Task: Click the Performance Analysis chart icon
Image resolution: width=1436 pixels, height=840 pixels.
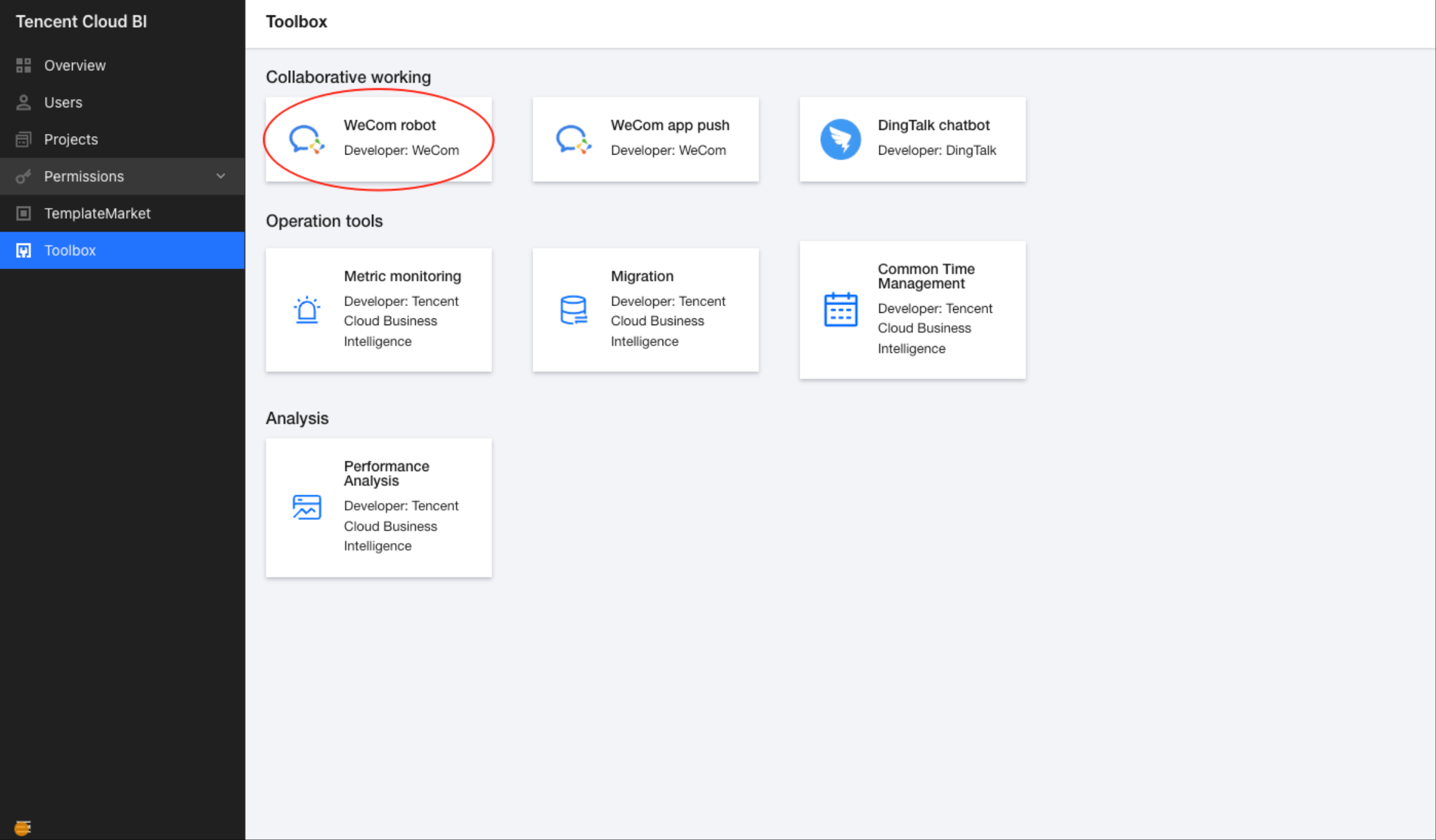Action: click(x=306, y=507)
